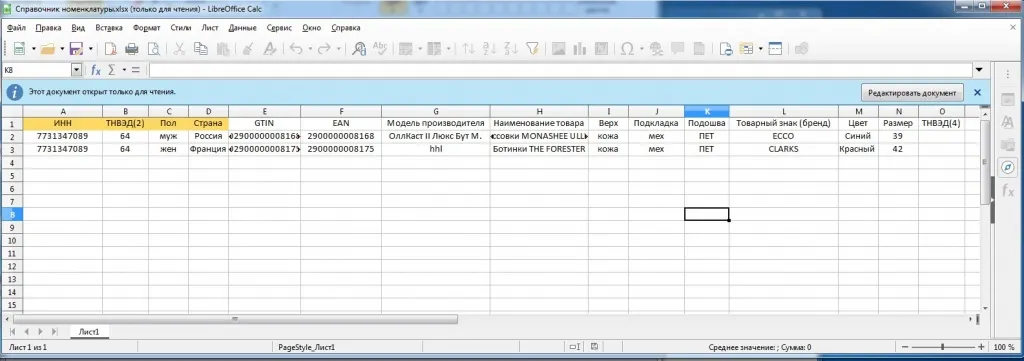Open the Function Wizard fx icon
The width and height of the screenshot is (1024, 361).
[x=96, y=70]
